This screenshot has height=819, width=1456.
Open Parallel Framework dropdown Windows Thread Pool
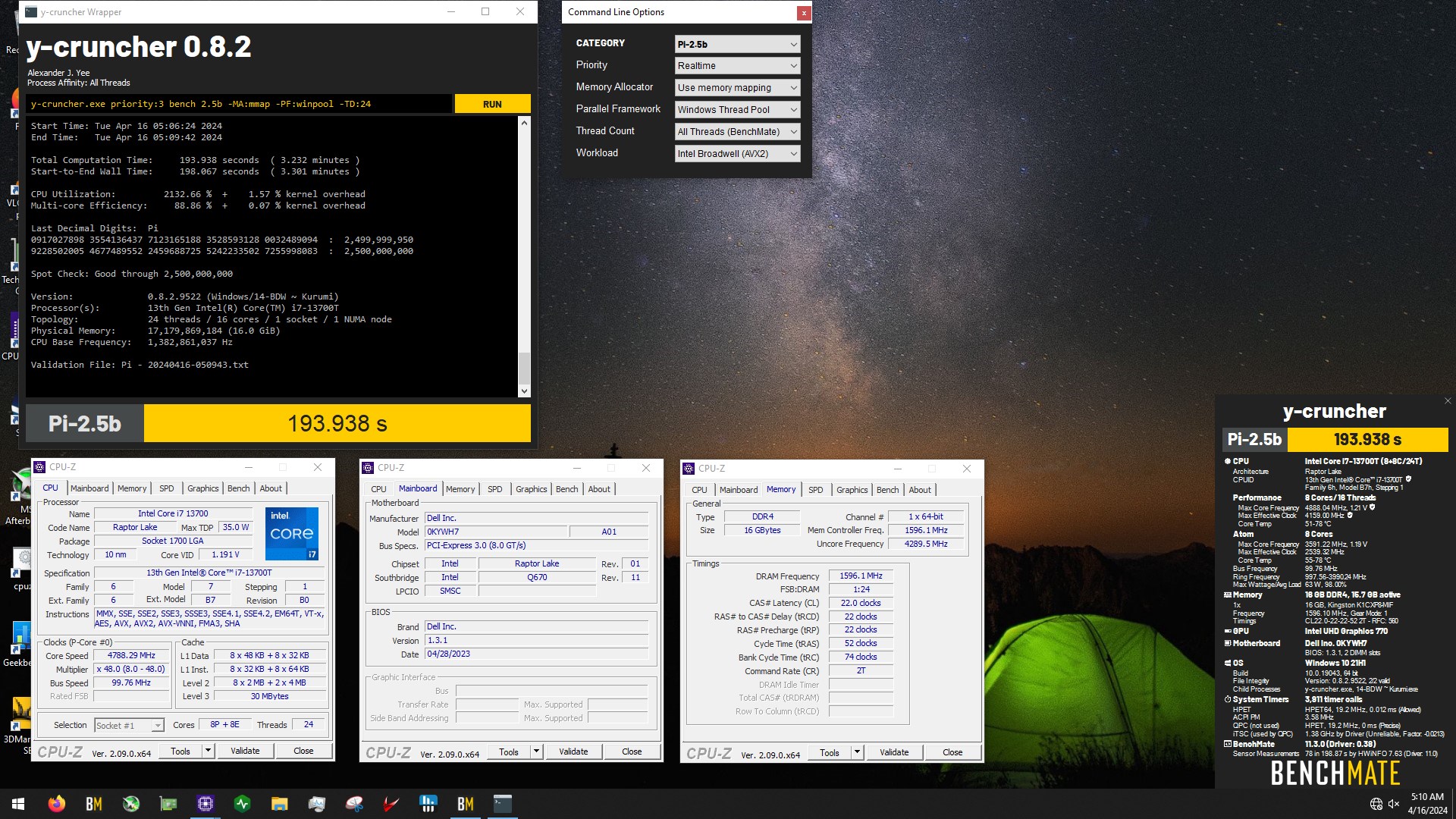click(x=737, y=110)
